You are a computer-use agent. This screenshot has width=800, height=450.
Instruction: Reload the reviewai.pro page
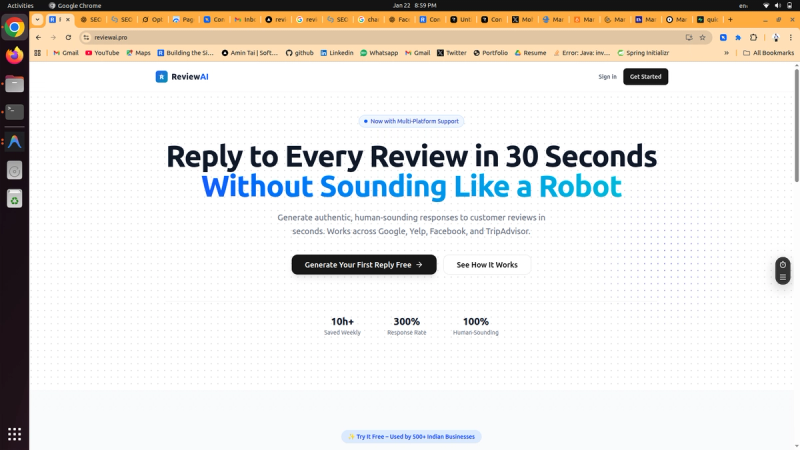[x=68, y=37]
